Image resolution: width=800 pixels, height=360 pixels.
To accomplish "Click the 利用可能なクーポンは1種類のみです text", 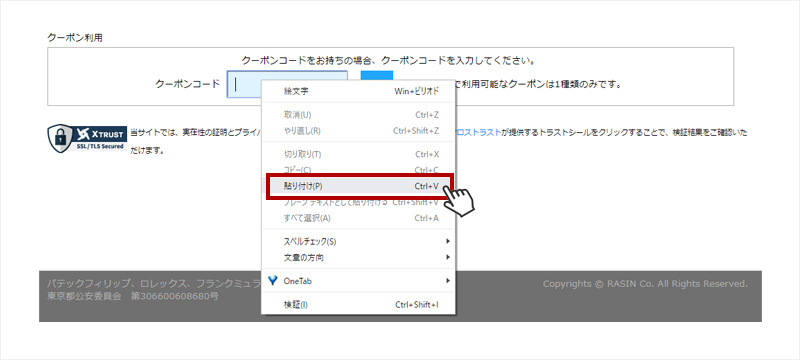I will pyautogui.click(x=542, y=84).
